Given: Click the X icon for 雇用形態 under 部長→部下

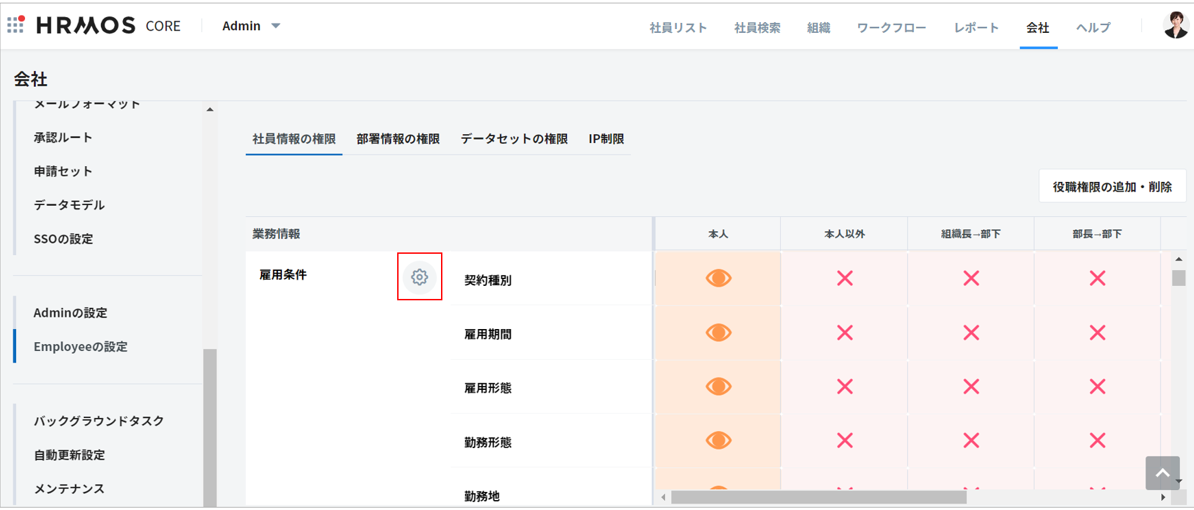Looking at the screenshot, I should [1097, 386].
